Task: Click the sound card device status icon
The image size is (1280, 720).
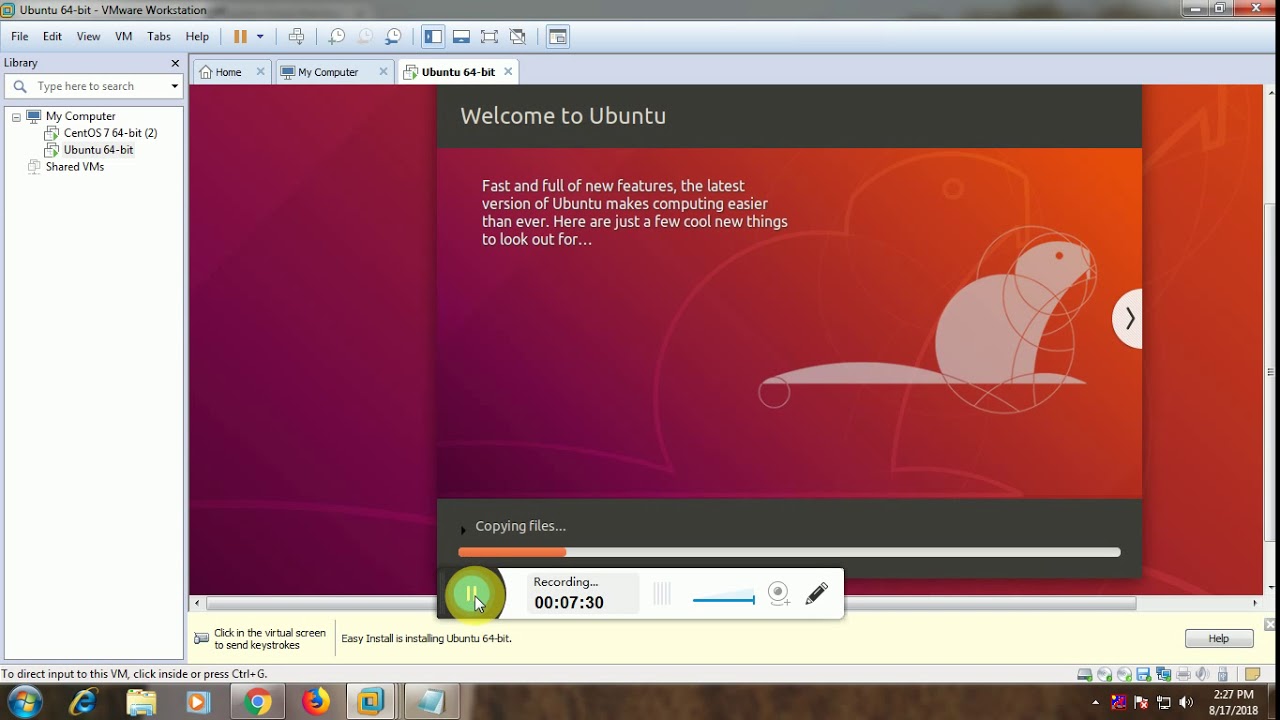Action: 1202,675
